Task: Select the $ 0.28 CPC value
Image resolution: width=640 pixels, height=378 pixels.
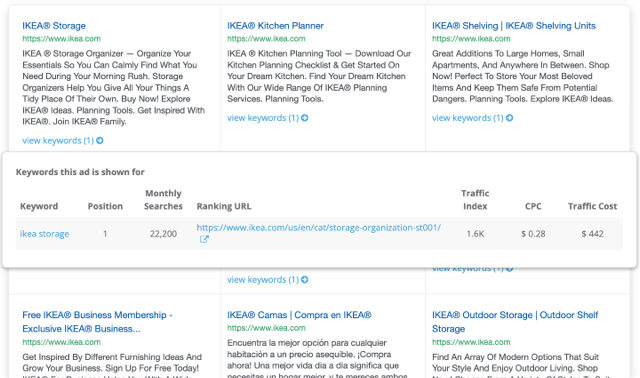Action: pyautogui.click(x=533, y=234)
